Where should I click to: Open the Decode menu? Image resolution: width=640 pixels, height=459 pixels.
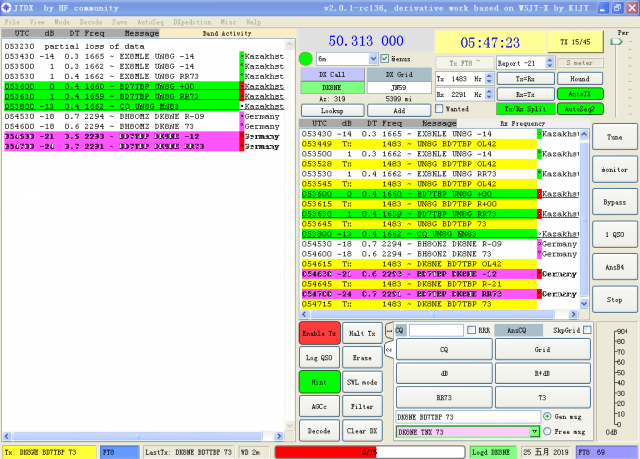click(x=91, y=22)
